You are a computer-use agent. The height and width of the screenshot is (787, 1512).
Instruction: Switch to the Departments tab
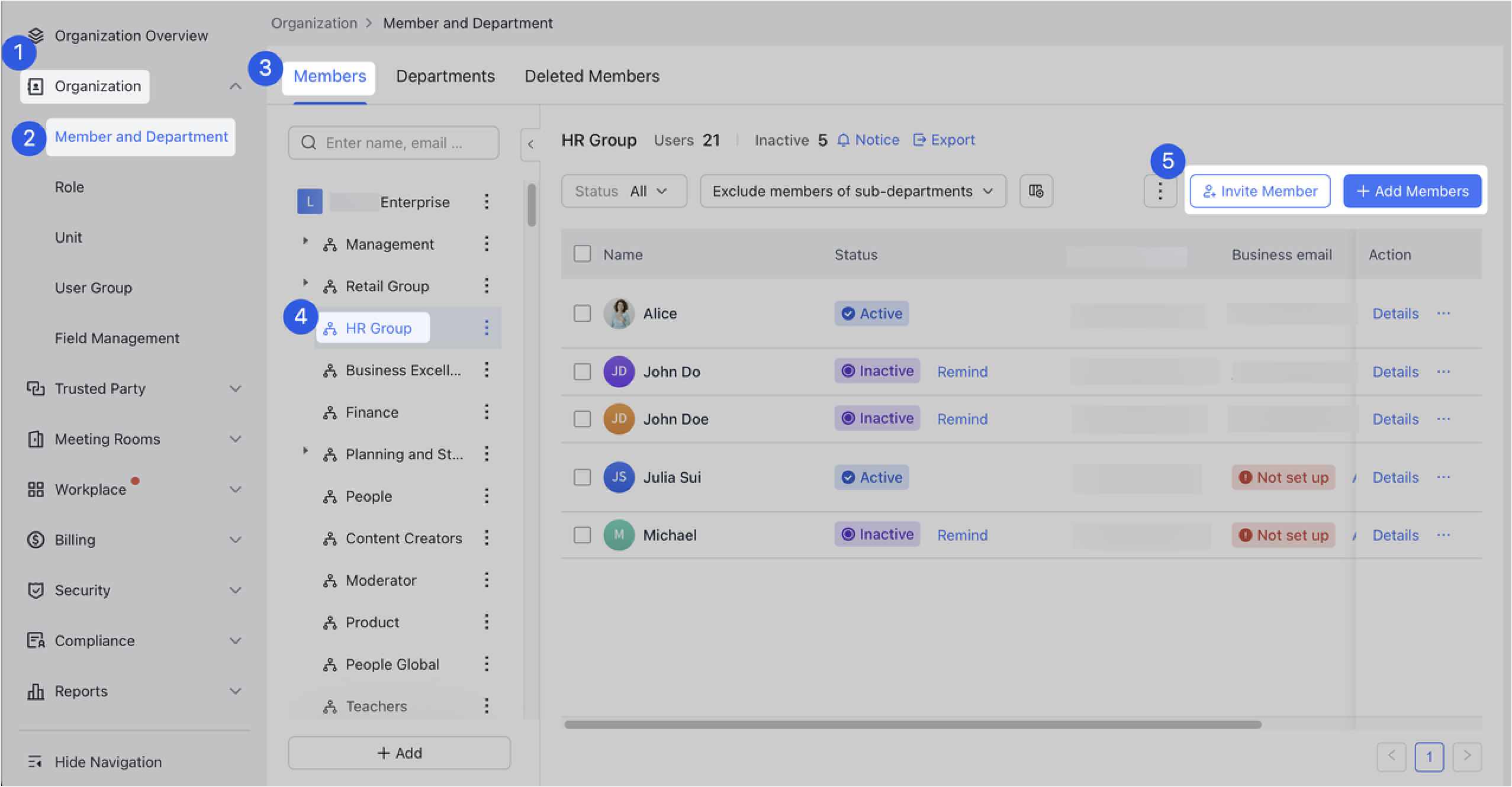pyautogui.click(x=445, y=76)
